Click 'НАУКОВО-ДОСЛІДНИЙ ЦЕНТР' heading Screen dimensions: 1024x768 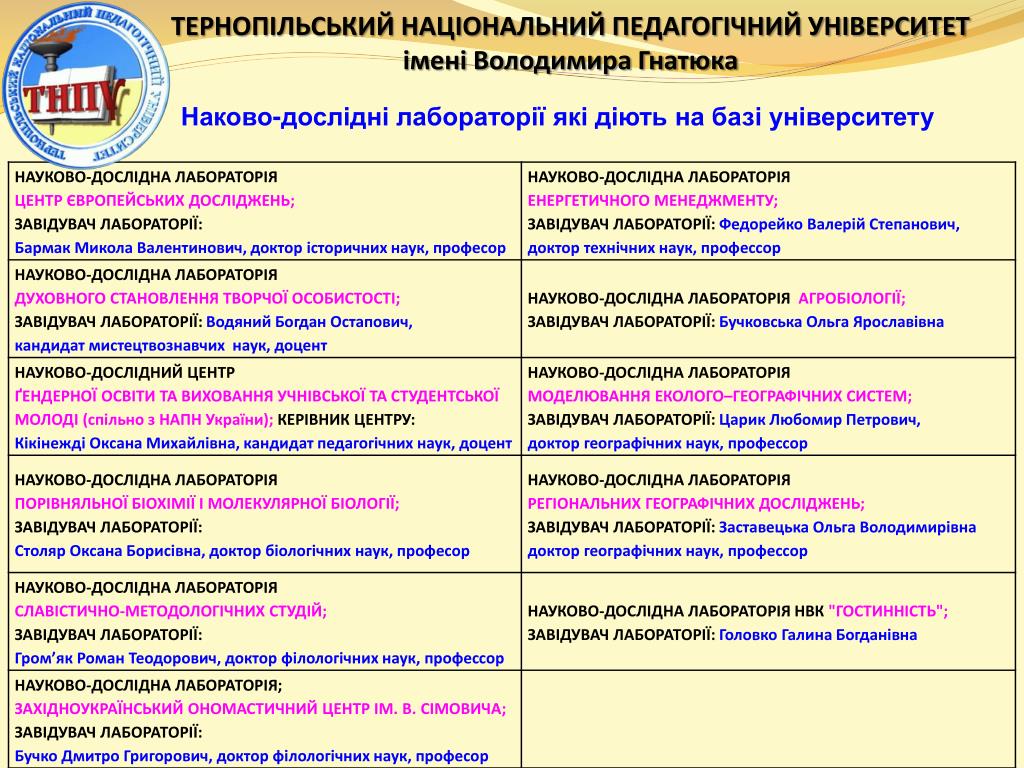click(125, 373)
